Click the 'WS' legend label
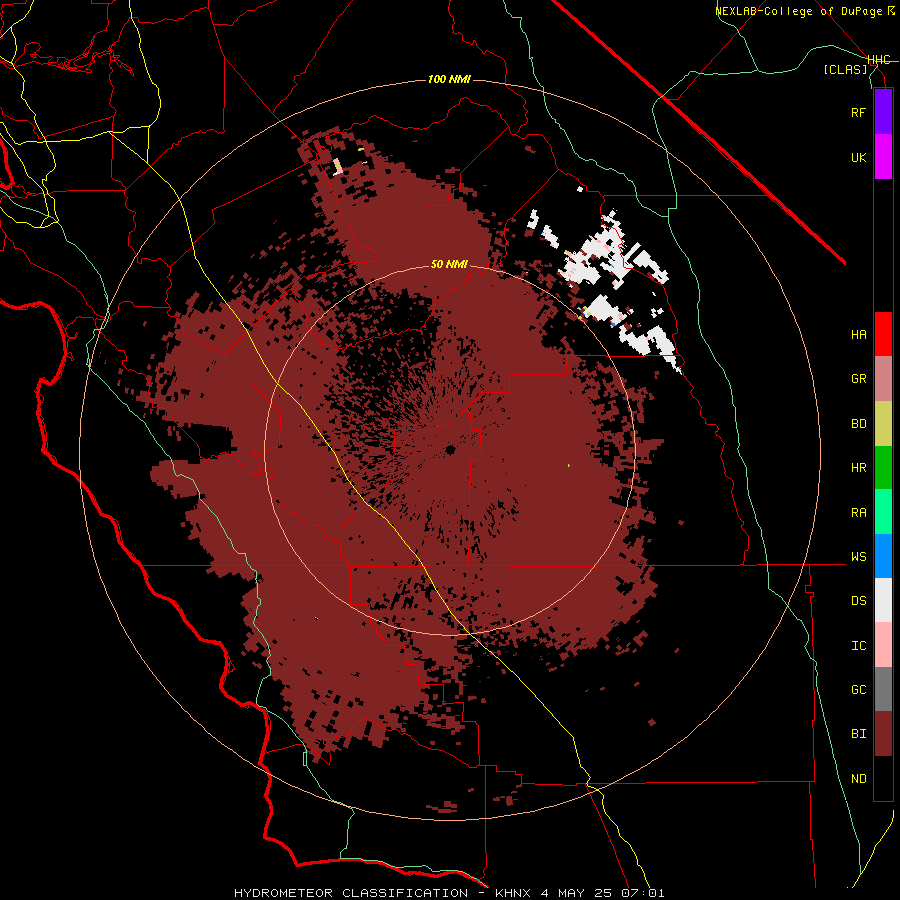This screenshot has height=900, width=900. pos(858,557)
